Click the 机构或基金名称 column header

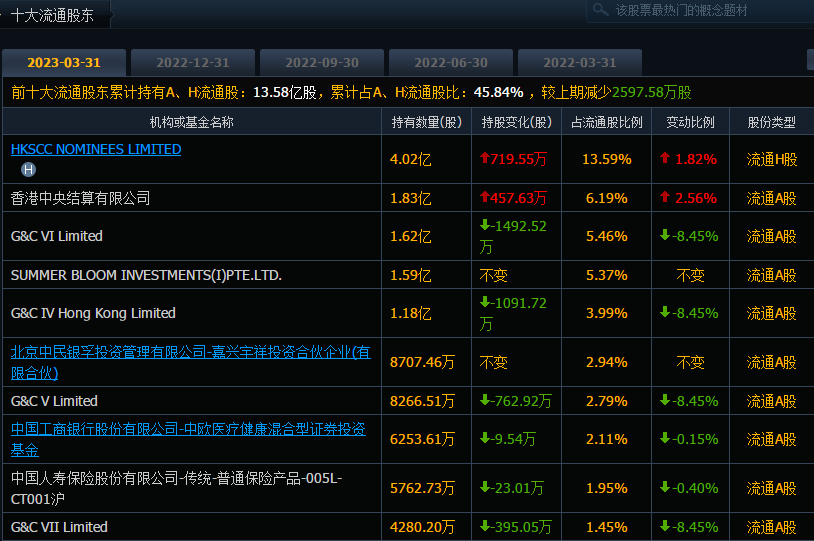click(192, 122)
